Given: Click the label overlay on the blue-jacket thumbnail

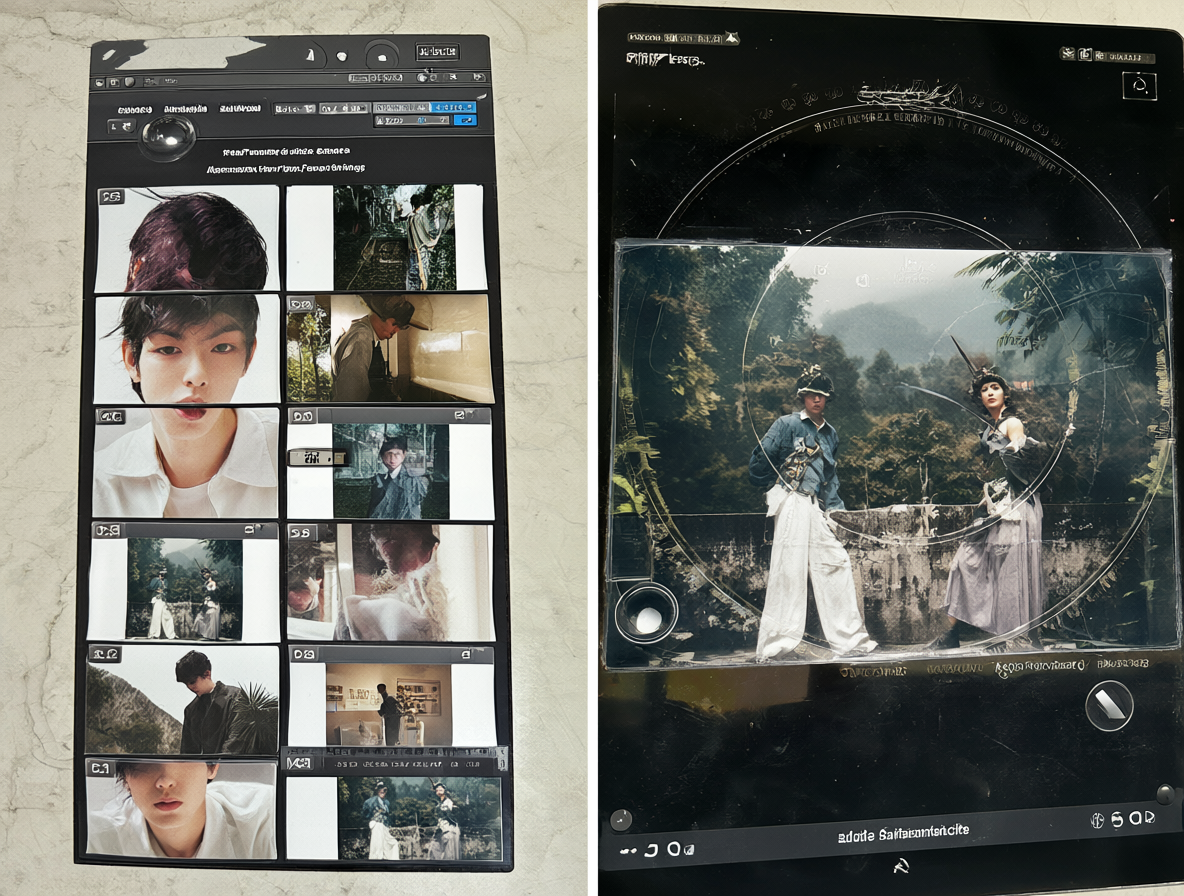Looking at the screenshot, I should pos(317,457).
